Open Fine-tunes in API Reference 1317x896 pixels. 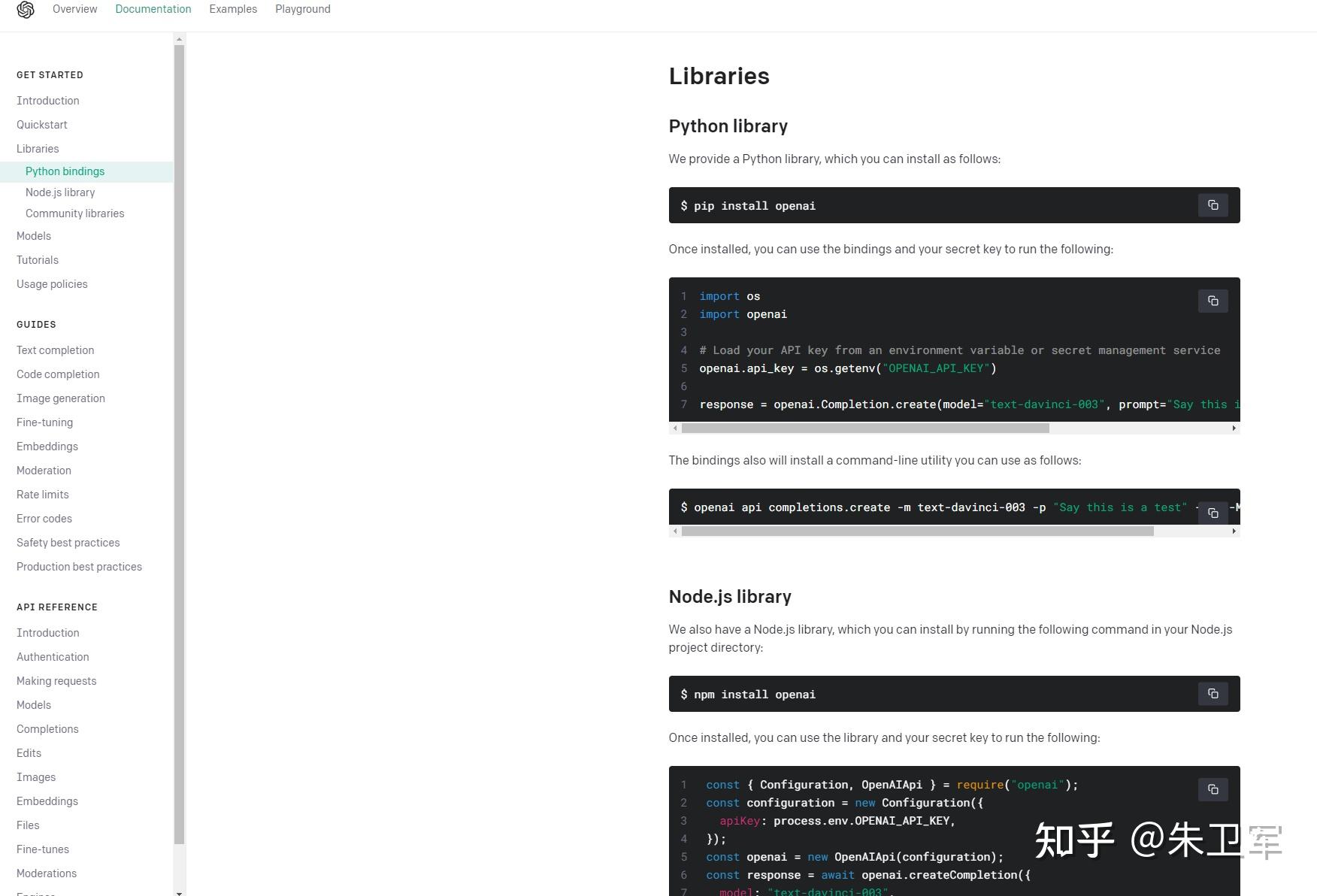pos(43,849)
